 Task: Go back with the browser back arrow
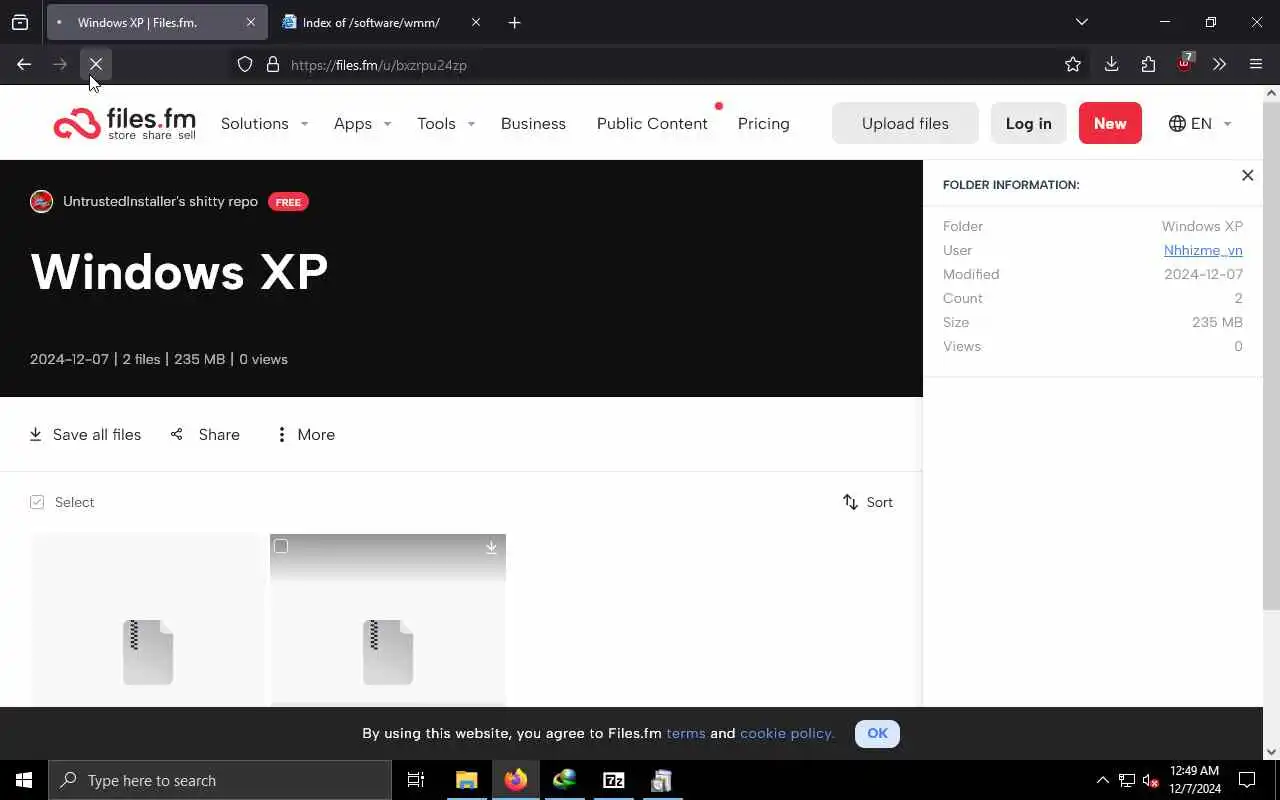coord(24,64)
